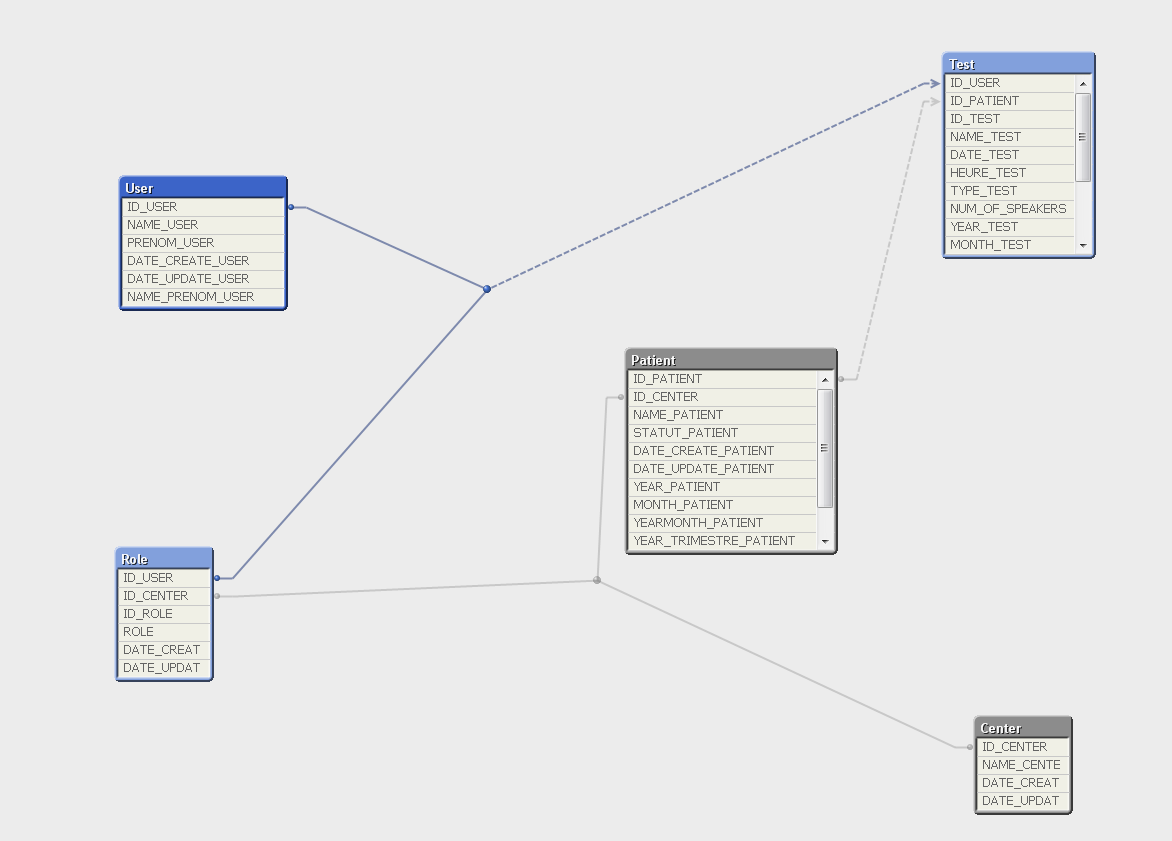The height and width of the screenshot is (841, 1172).
Task: Click NAME_TEST field in Test table
Action: [x=1011, y=137]
